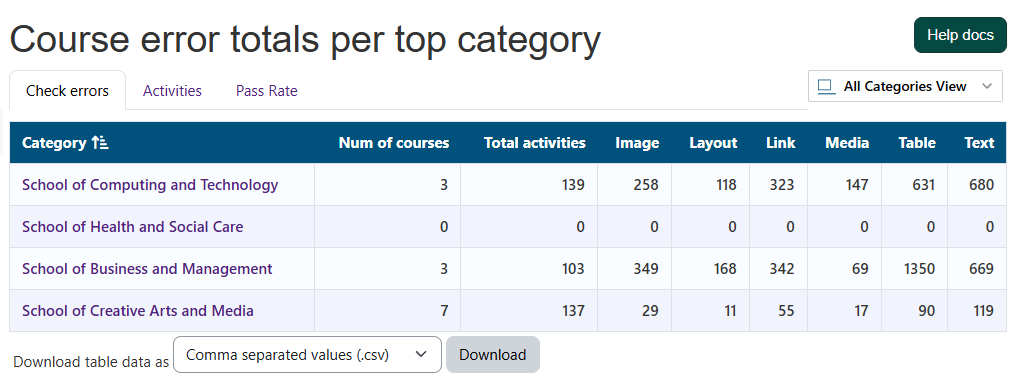Select the 90 table errors cell
1023x385 pixels.
[915, 311]
